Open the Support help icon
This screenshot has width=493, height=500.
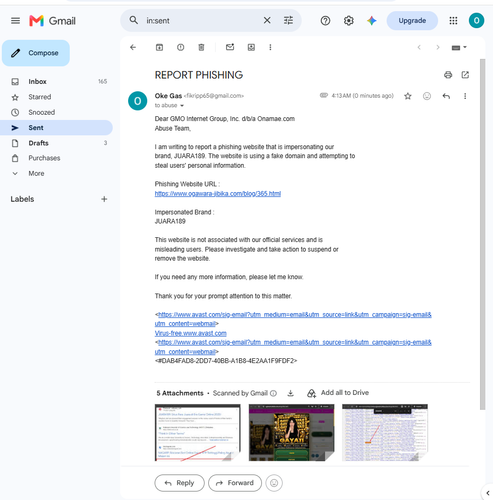(x=325, y=21)
